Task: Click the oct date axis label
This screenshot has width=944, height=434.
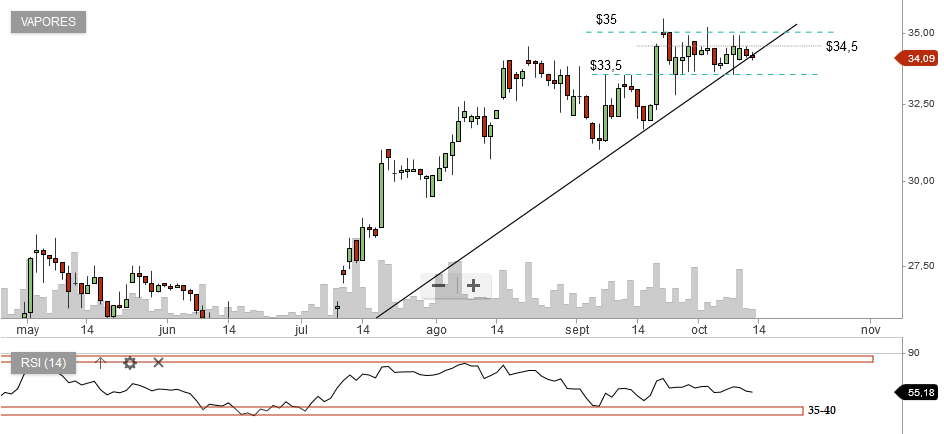Action: click(699, 330)
